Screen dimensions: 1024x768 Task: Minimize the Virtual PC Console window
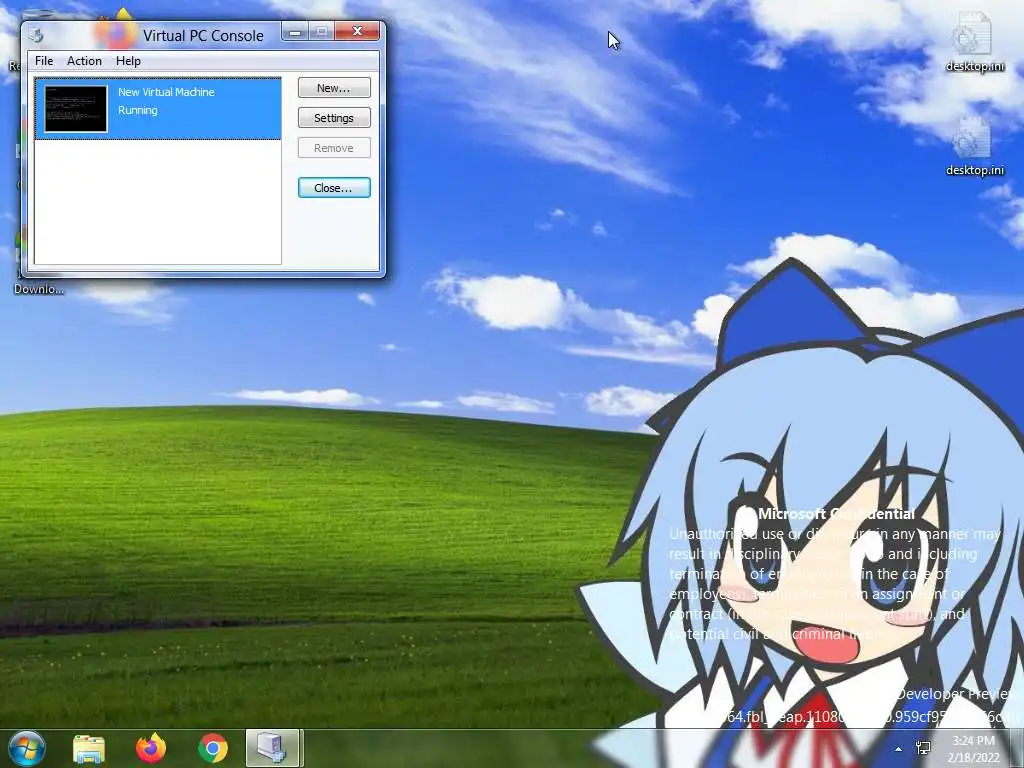tap(295, 31)
